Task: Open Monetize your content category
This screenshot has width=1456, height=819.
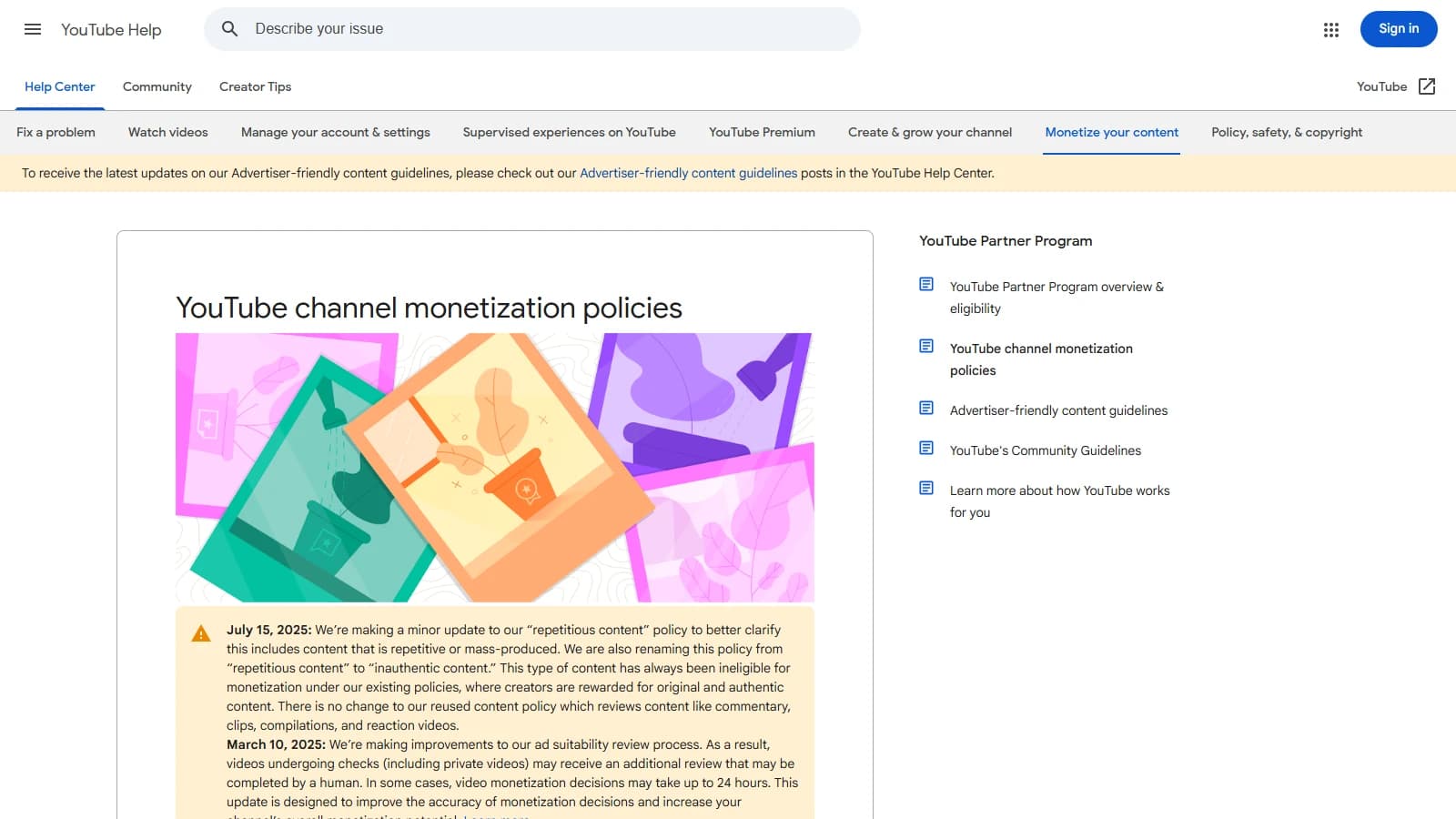Action: (1112, 132)
